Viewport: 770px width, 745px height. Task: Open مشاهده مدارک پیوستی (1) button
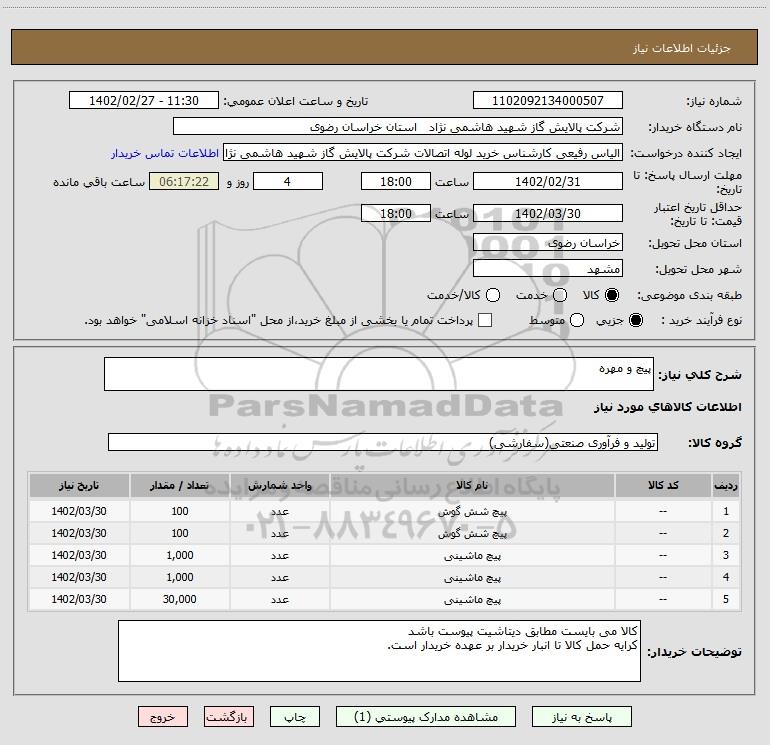(426, 717)
